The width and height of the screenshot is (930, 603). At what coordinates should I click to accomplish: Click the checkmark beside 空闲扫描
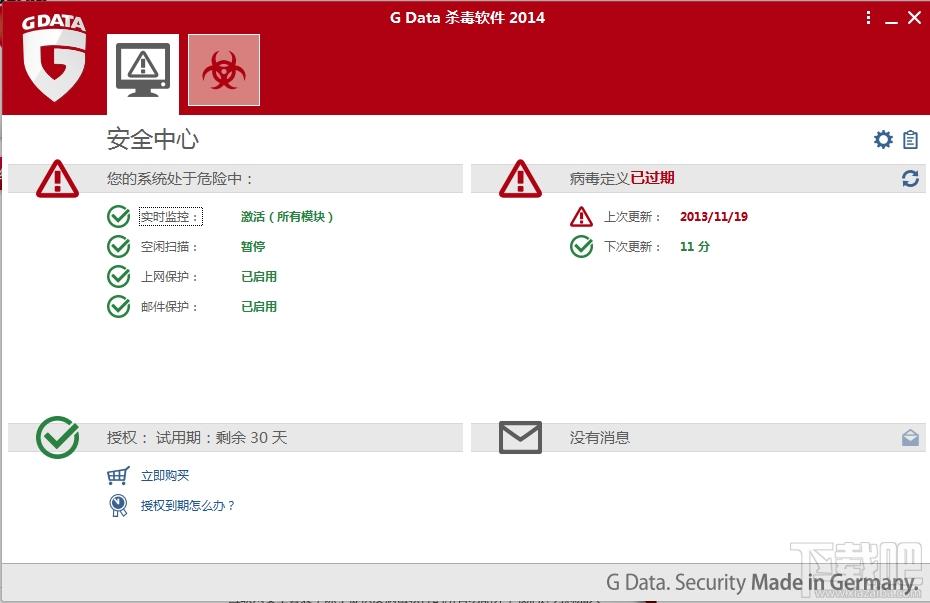119,246
